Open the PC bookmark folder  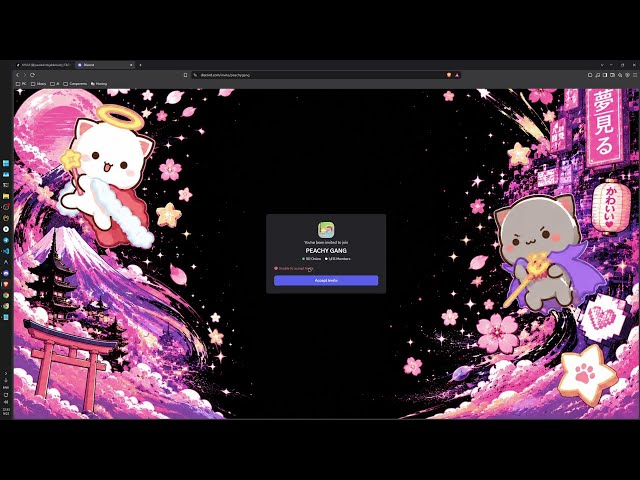pyautogui.click(x=21, y=84)
